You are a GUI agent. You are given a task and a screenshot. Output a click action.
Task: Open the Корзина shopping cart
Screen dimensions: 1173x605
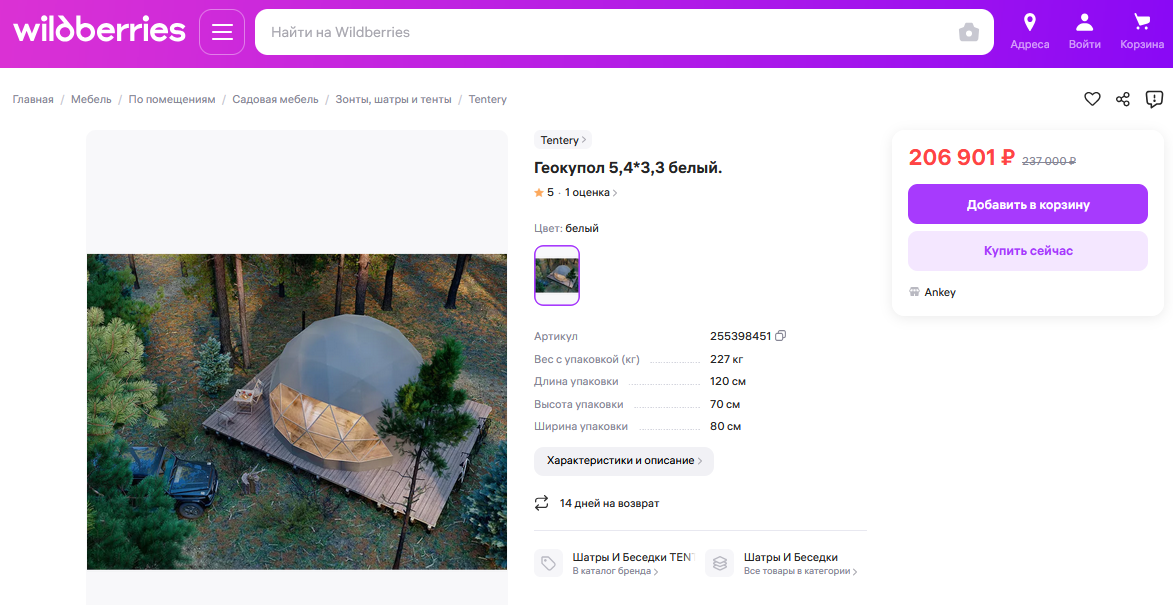[1142, 31]
